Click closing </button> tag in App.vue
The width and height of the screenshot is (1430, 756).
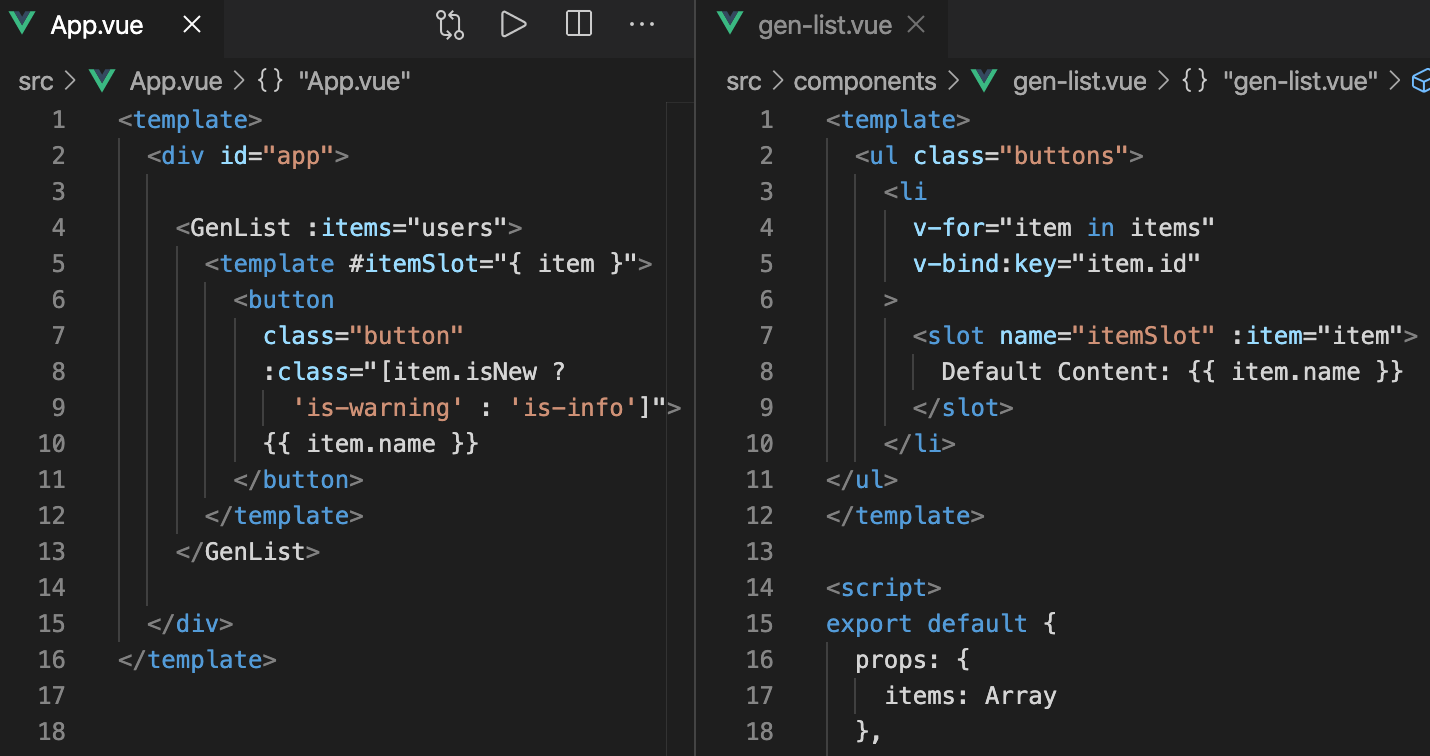(298, 479)
